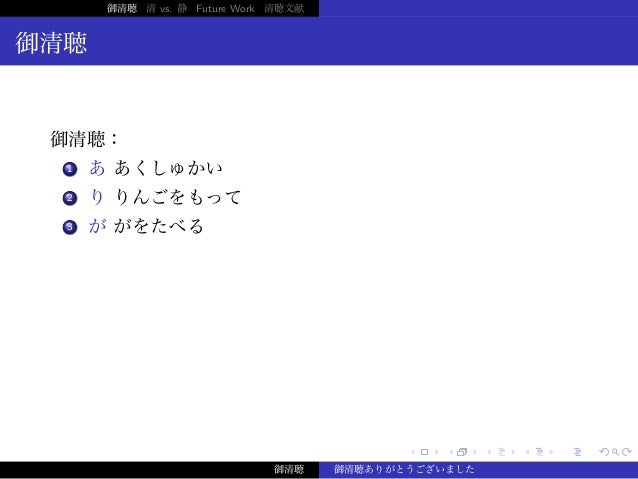This screenshot has height=479, width=638.
Task: Click the text りんごをもって
Action: 178,197
